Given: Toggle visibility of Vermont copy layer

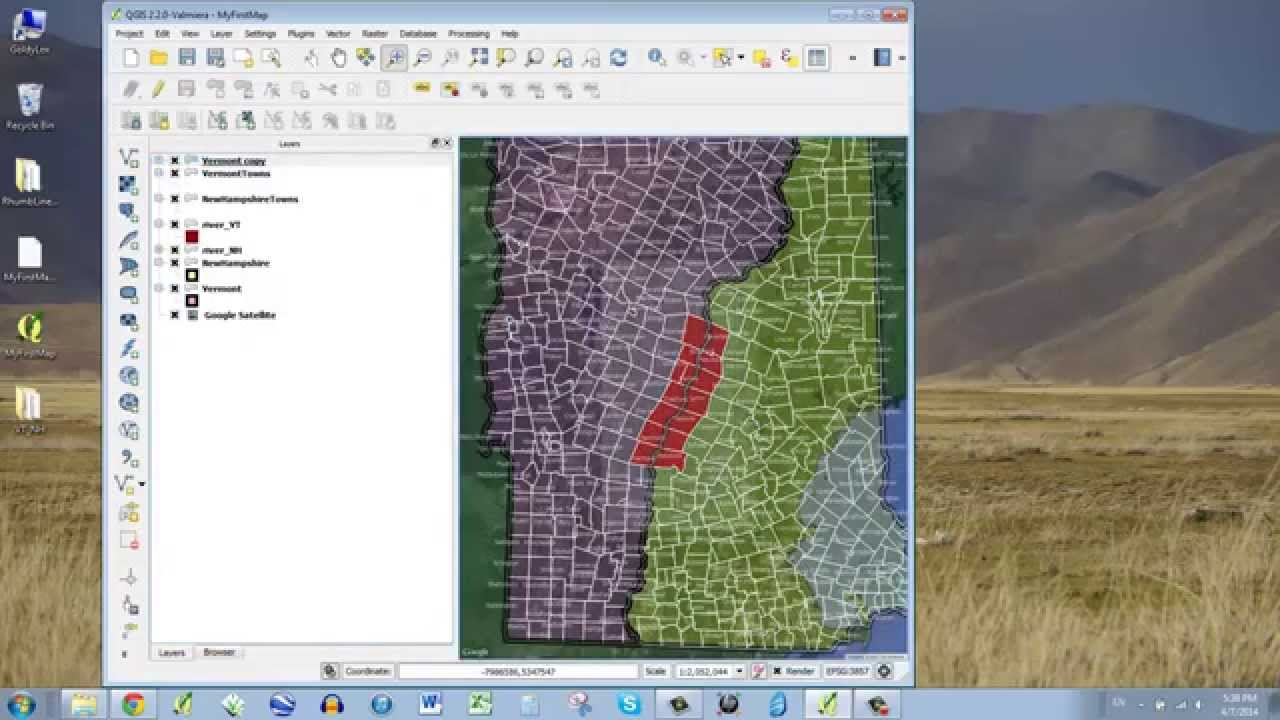Looking at the screenshot, I should pyautogui.click(x=174, y=160).
